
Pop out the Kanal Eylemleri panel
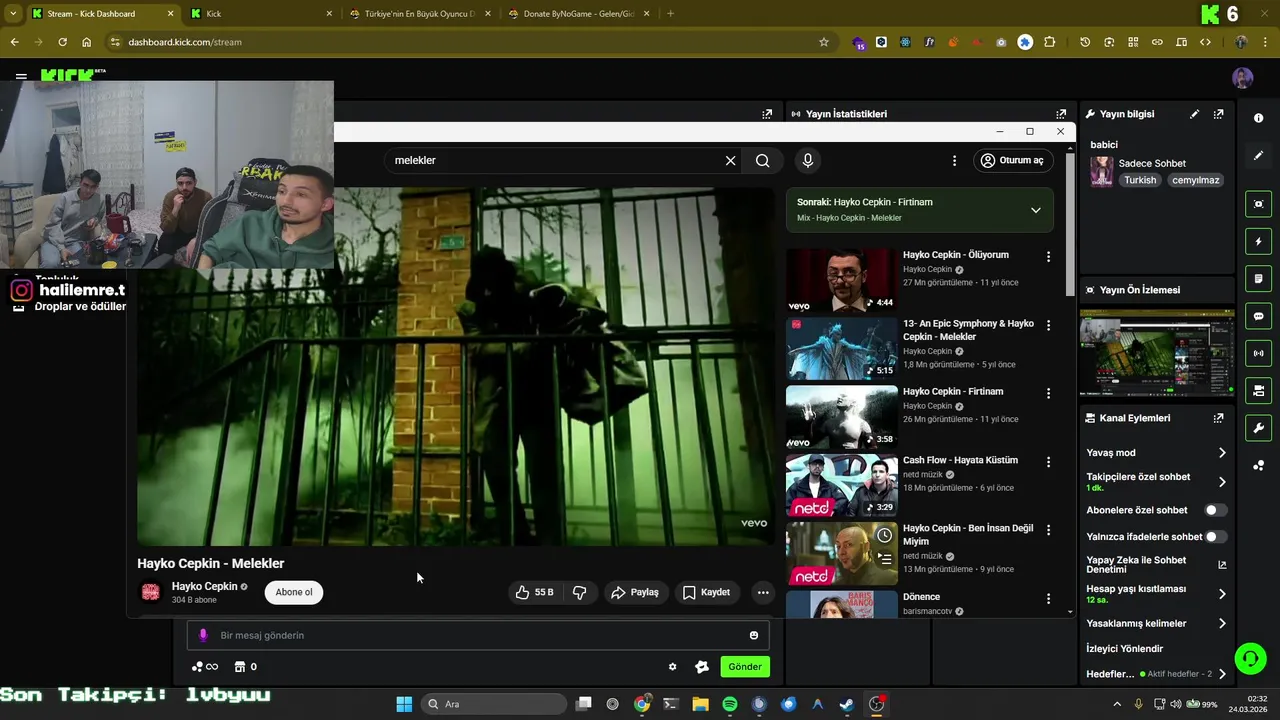click(x=1218, y=418)
